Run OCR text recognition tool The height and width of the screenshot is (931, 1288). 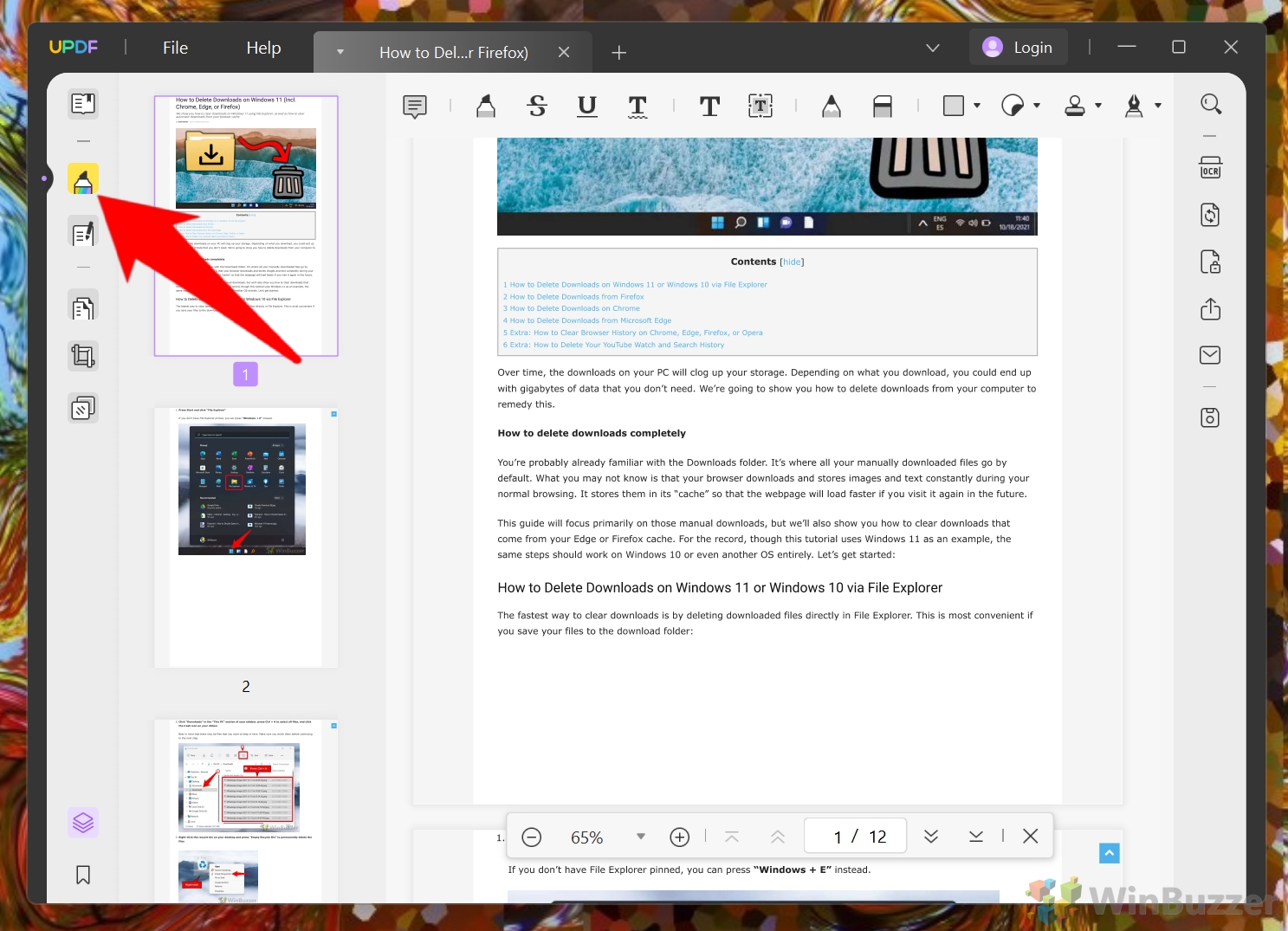point(1211,167)
